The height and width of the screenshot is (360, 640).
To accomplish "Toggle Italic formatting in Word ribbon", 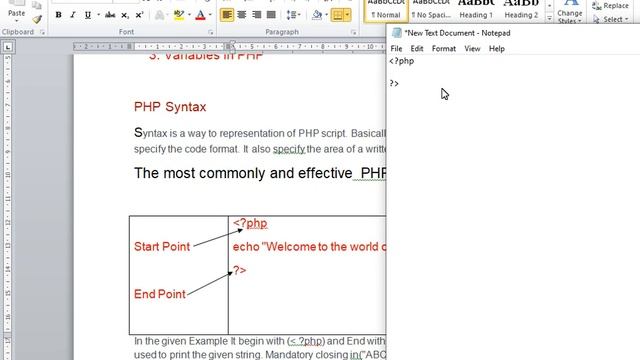I will 73,15.
